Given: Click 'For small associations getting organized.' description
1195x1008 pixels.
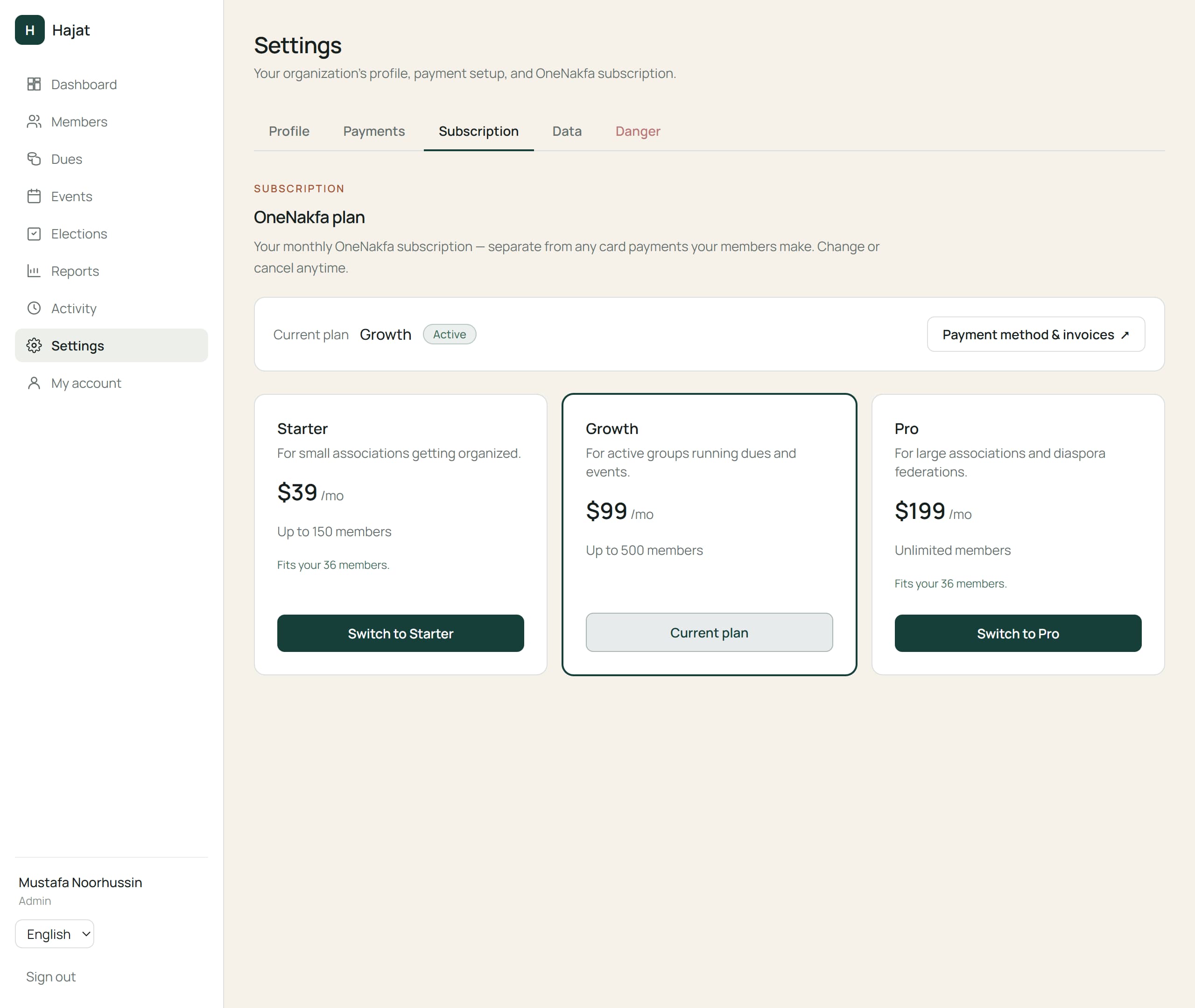Looking at the screenshot, I should tap(399, 453).
